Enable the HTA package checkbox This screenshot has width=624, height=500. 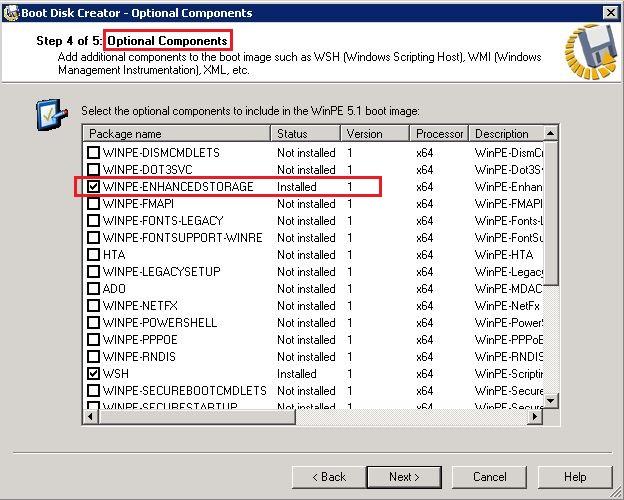pyautogui.click(x=93, y=255)
